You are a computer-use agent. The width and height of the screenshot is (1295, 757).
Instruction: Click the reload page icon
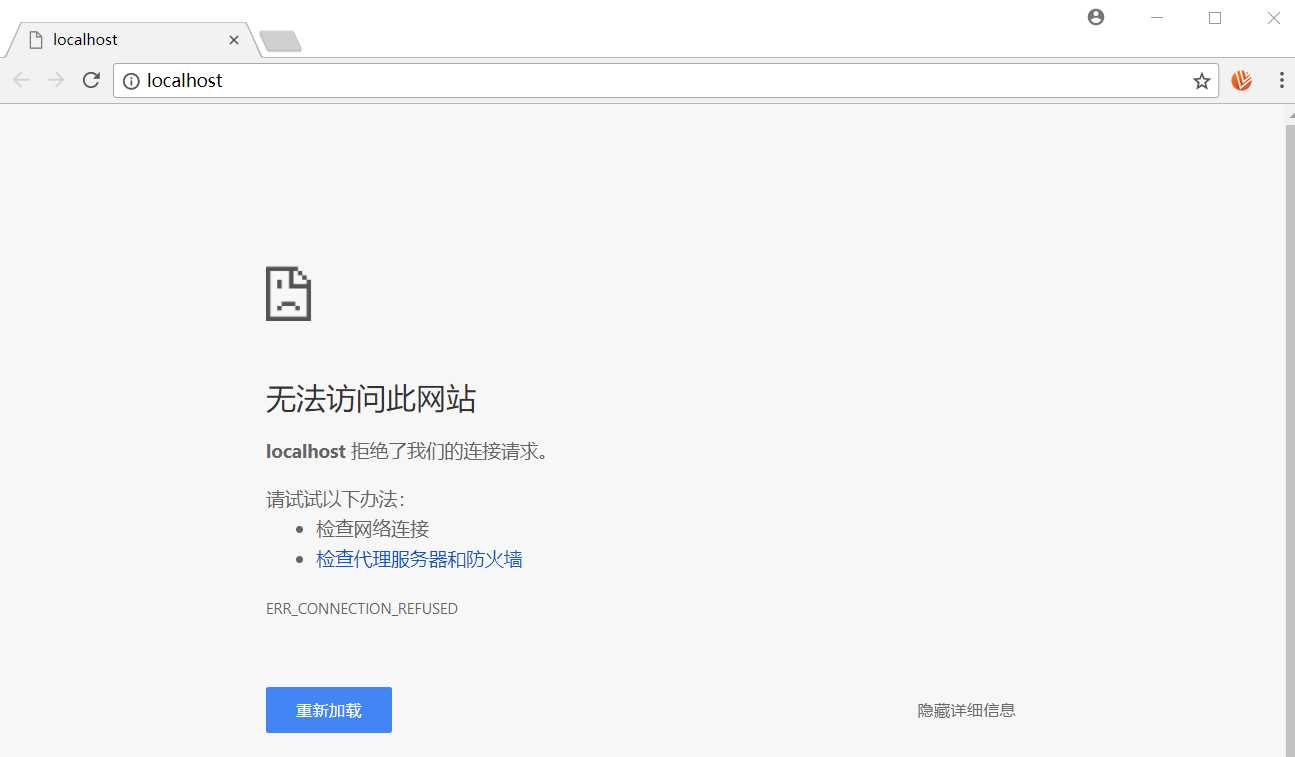coord(90,80)
